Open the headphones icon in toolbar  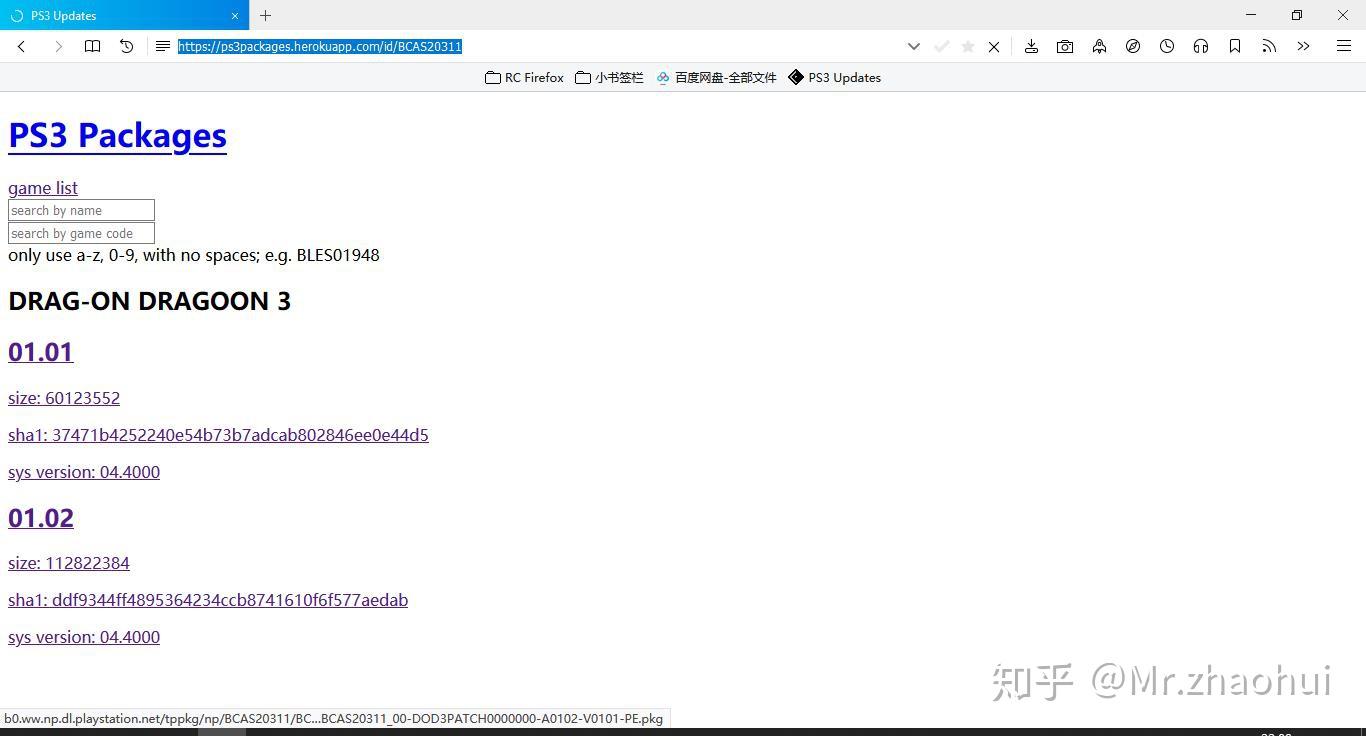[x=1201, y=46]
